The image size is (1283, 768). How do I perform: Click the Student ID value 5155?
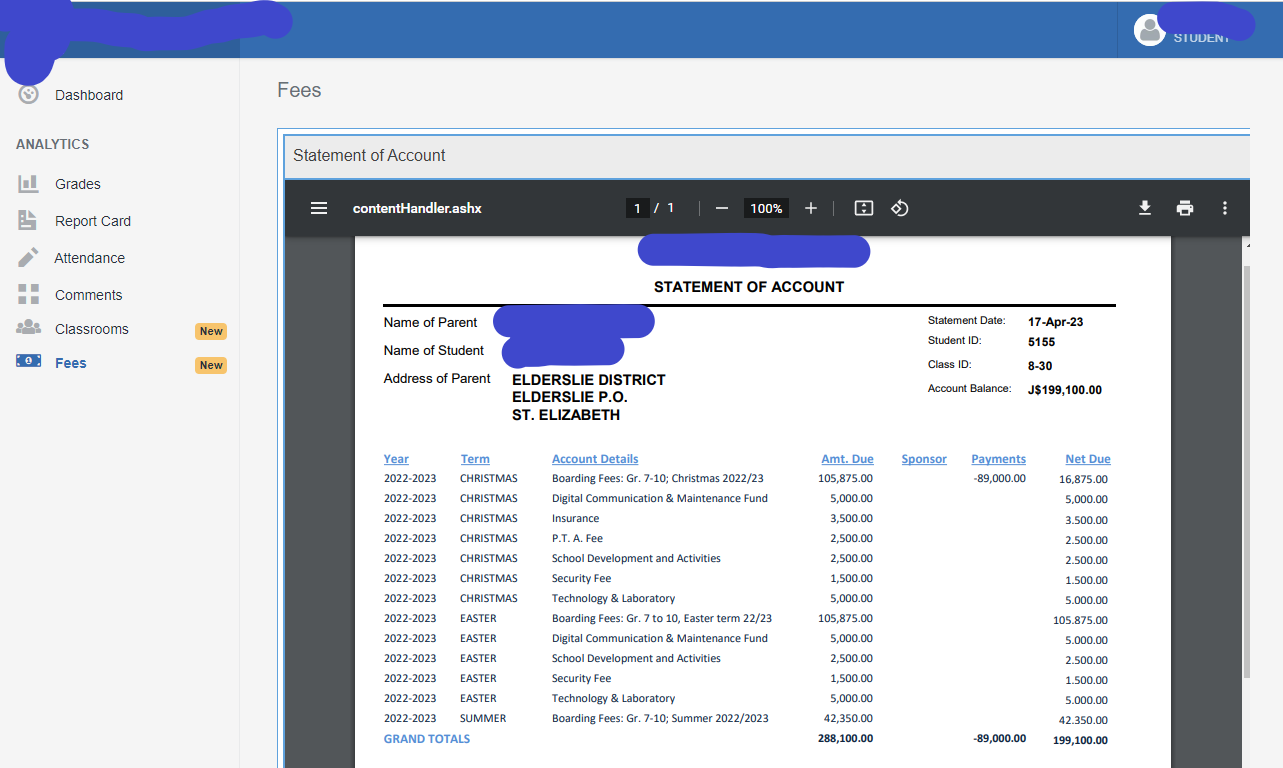pos(1041,342)
